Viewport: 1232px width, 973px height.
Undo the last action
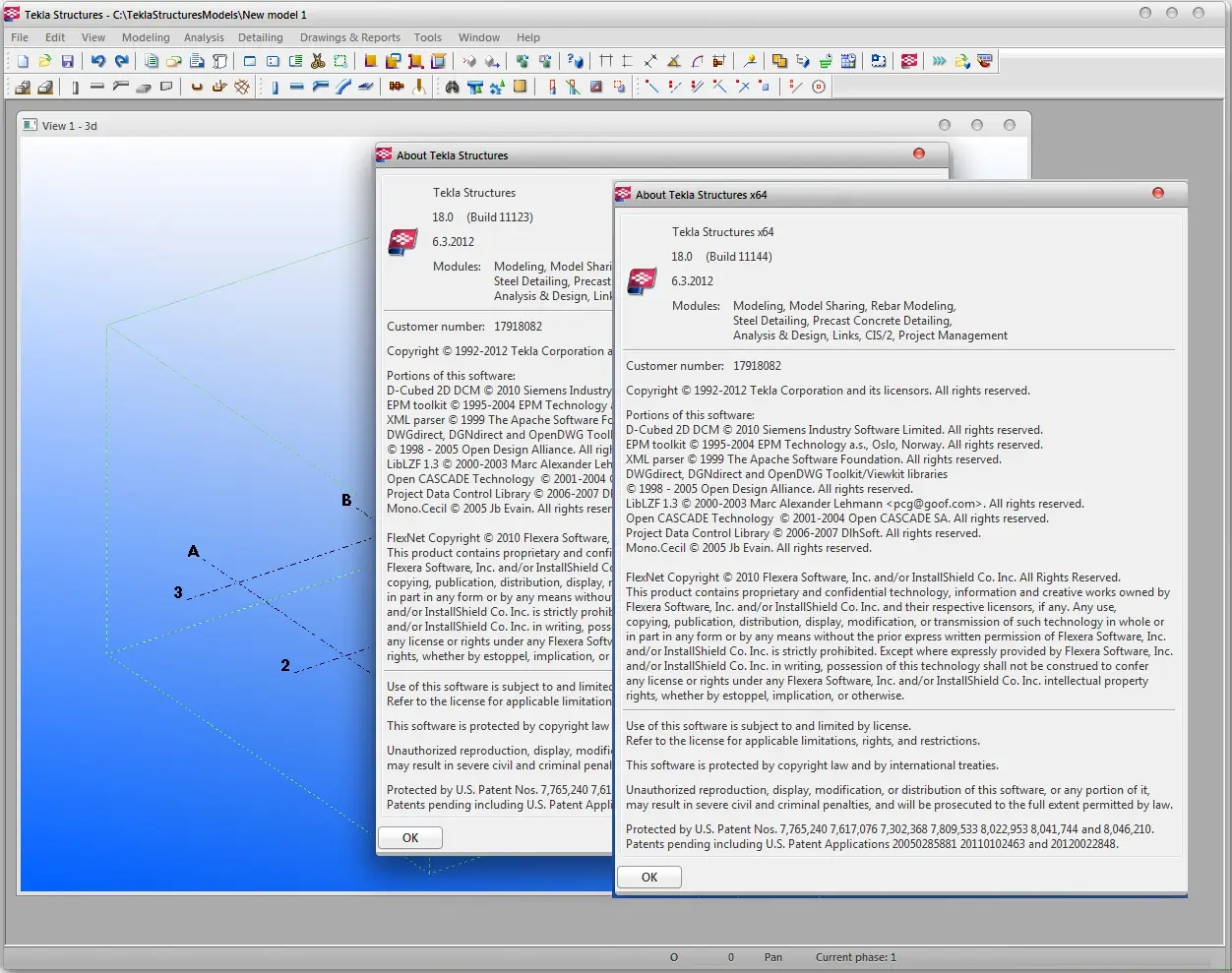coord(97,61)
